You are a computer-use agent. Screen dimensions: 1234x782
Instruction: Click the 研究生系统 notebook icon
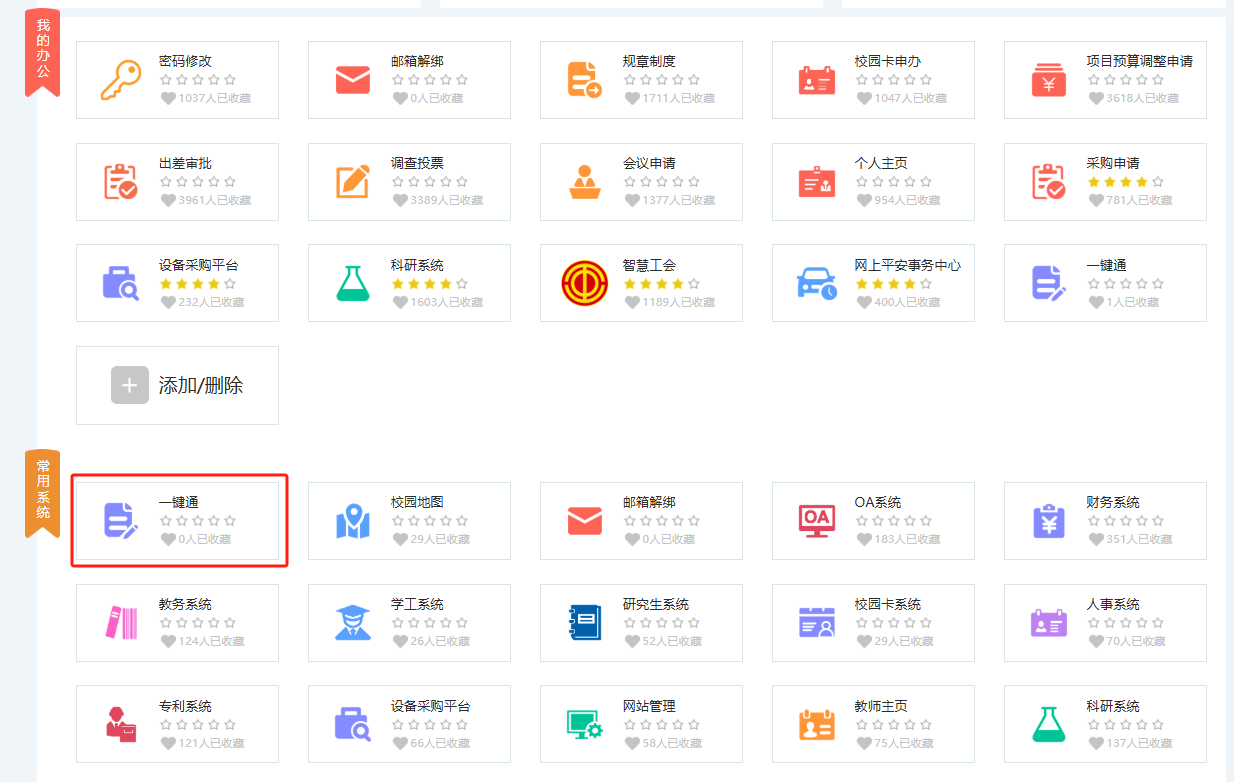585,622
